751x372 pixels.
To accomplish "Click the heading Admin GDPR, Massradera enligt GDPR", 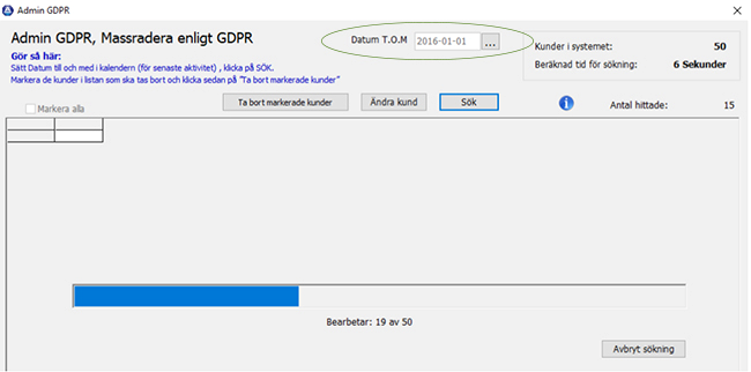I will pyautogui.click(x=132, y=38).
